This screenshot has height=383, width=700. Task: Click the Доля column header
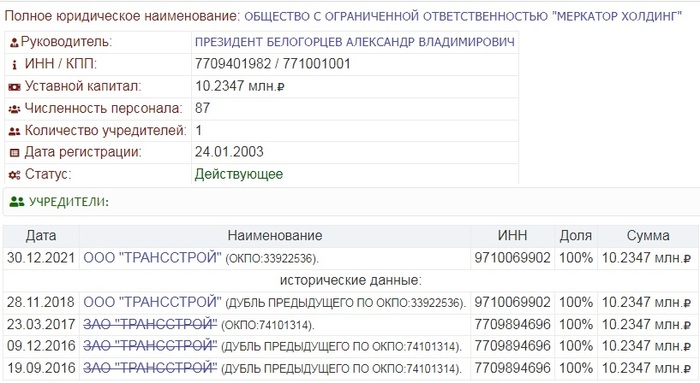click(x=575, y=236)
